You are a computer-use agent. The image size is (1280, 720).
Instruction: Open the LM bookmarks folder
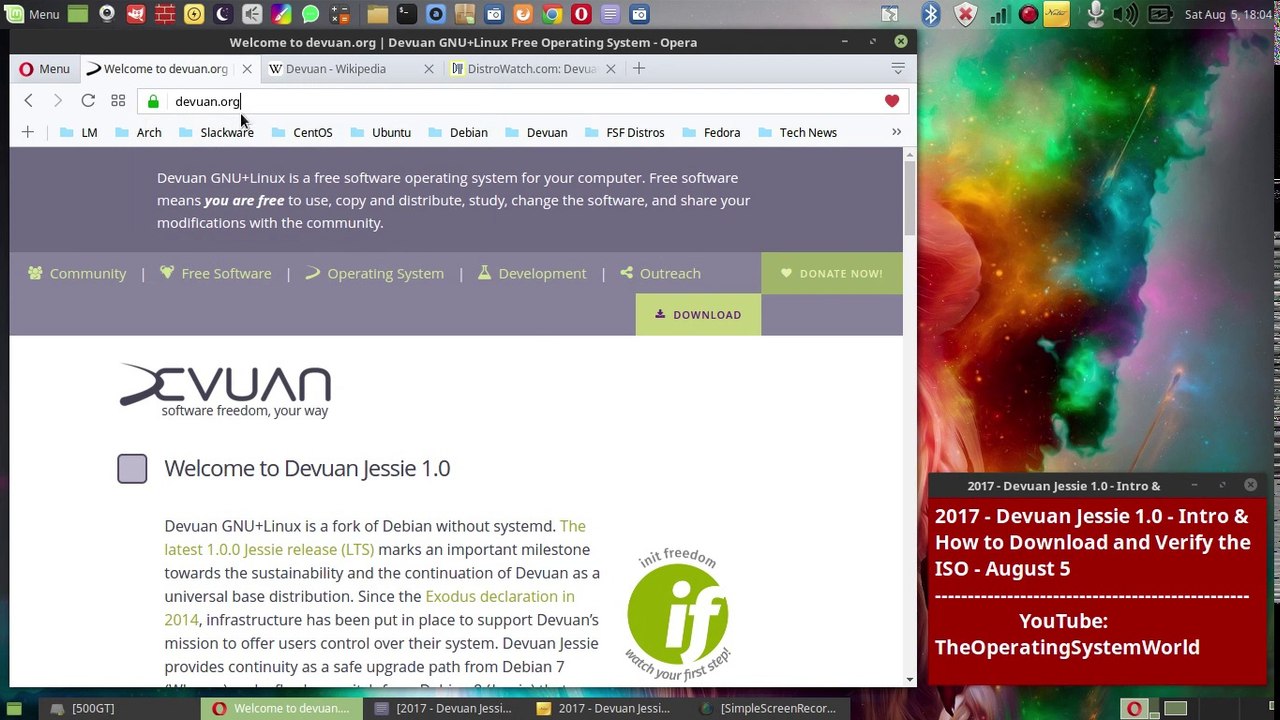(x=79, y=132)
